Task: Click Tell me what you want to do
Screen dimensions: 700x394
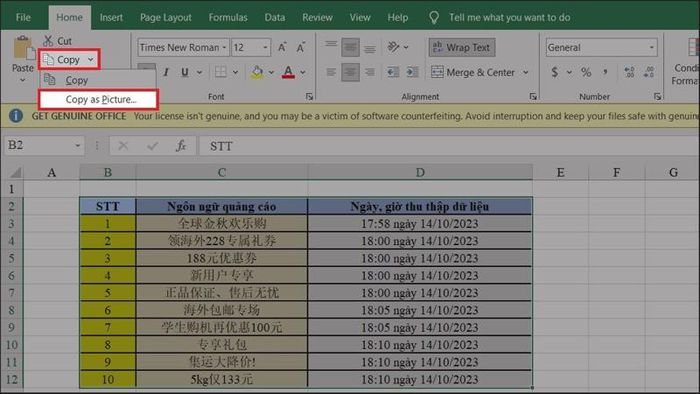Action: [x=509, y=17]
